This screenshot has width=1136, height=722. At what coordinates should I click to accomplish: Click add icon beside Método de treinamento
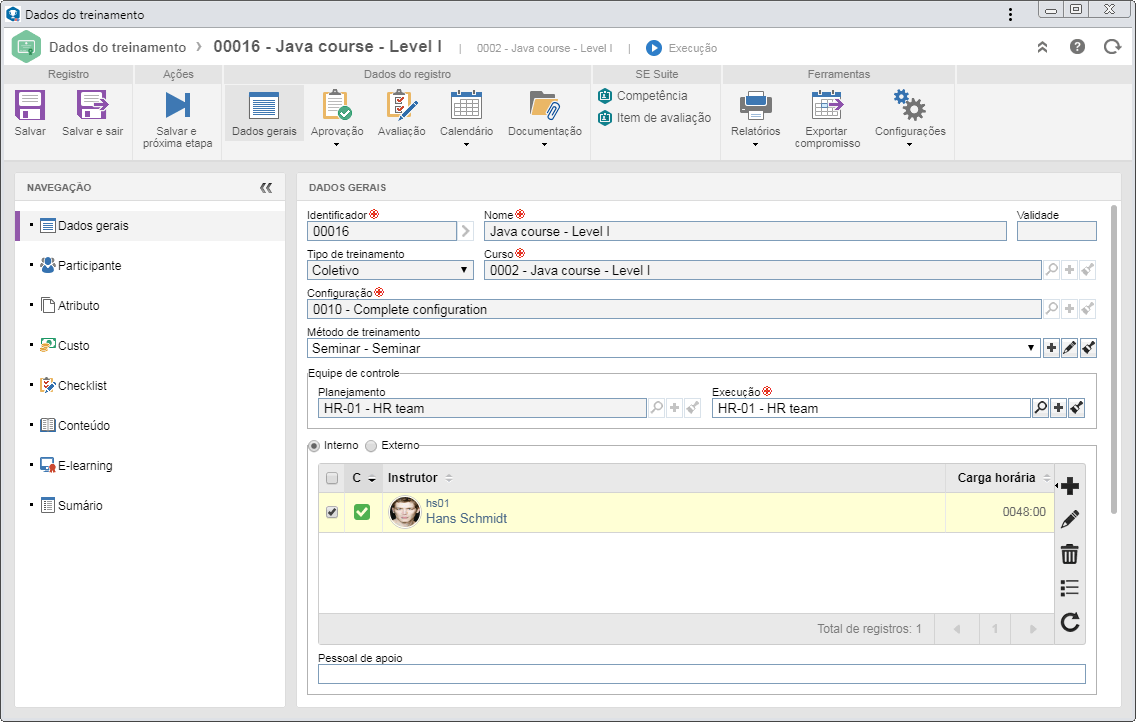pyautogui.click(x=1051, y=348)
